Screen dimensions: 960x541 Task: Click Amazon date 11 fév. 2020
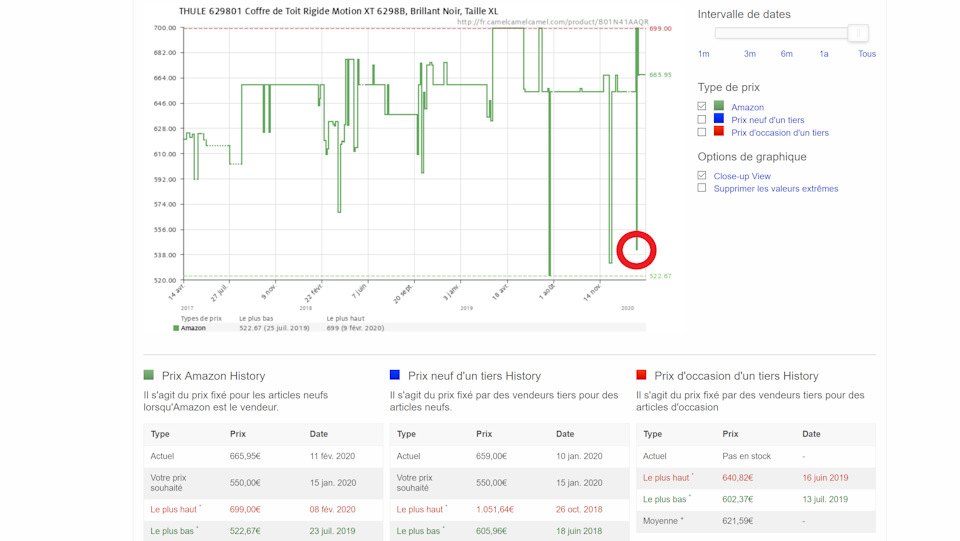(332, 456)
